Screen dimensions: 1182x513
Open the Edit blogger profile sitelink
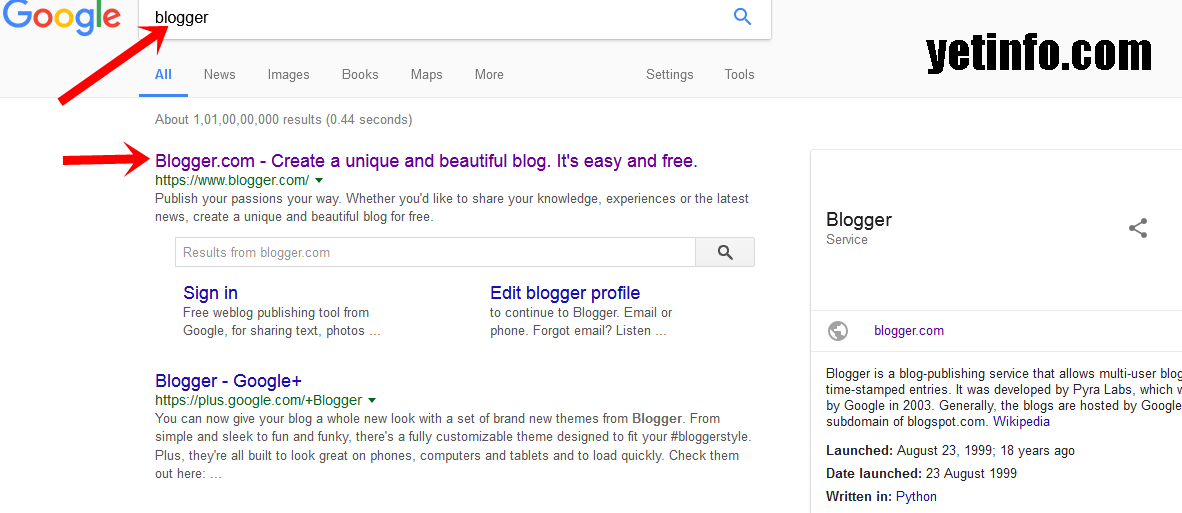tap(565, 293)
